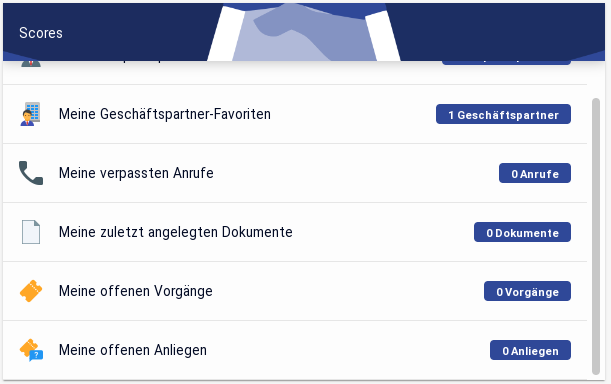The height and width of the screenshot is (384, 611).
Task: Select Meine Geschäftspartner-Favoriten list entry
Action: point(295,114)
